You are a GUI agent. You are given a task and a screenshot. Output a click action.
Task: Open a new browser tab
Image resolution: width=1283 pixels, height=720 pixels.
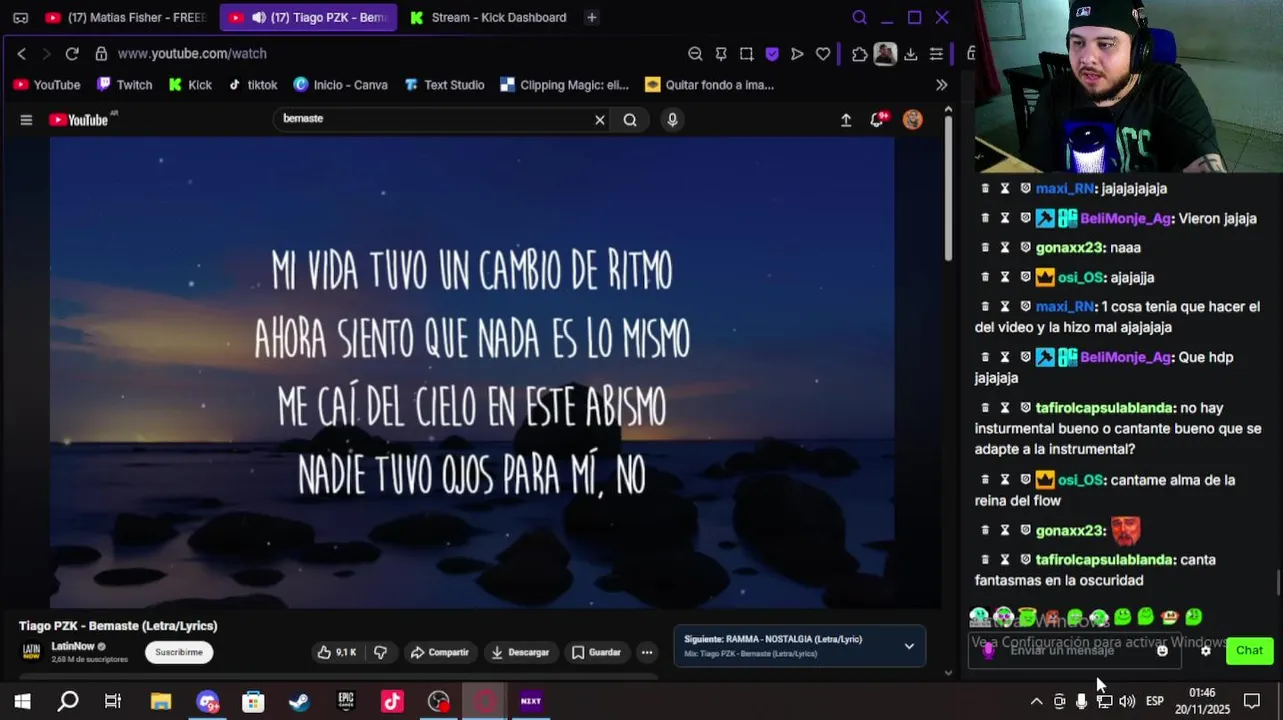click(591, 17)
